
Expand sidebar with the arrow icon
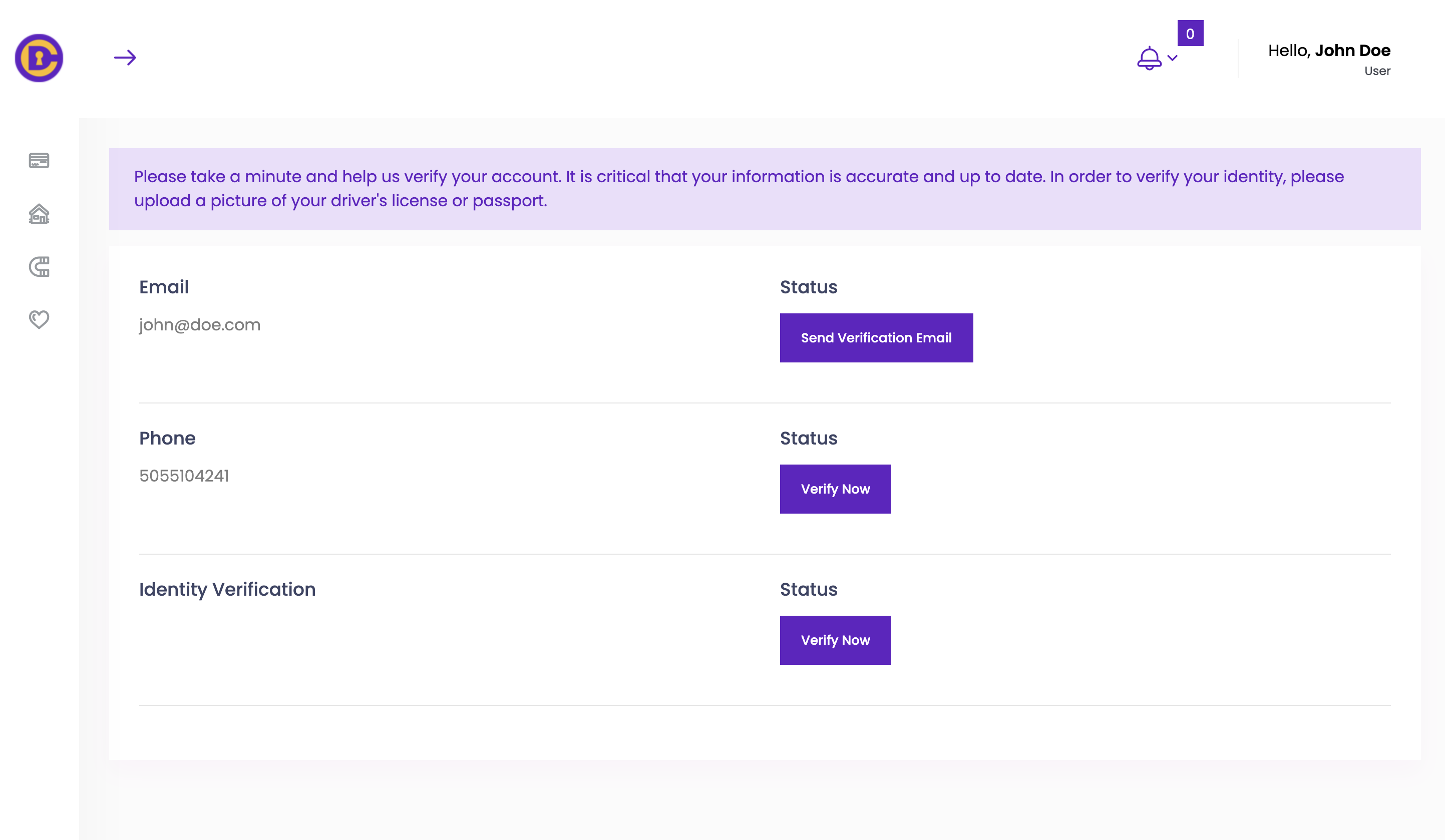coord(125,58)
